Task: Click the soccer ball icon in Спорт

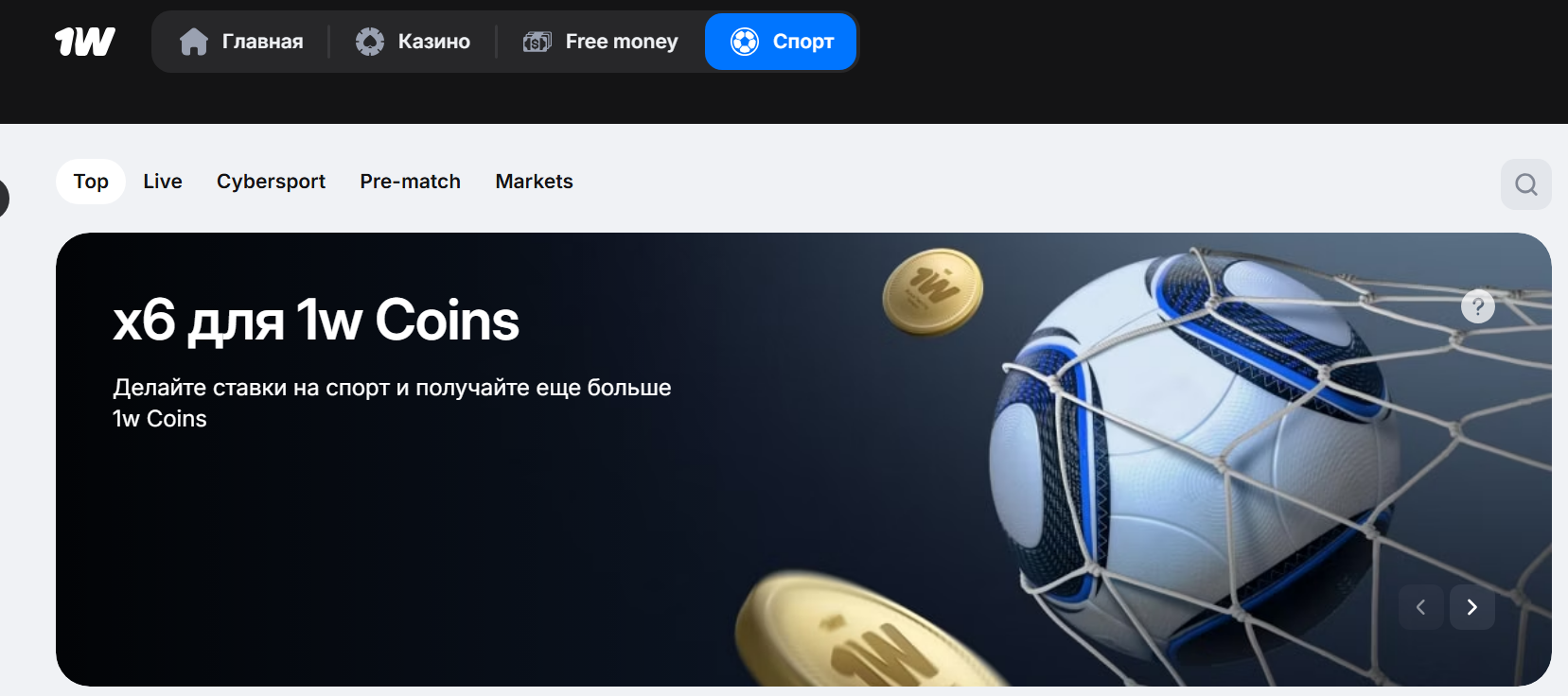Action: [x=745, y=42]
